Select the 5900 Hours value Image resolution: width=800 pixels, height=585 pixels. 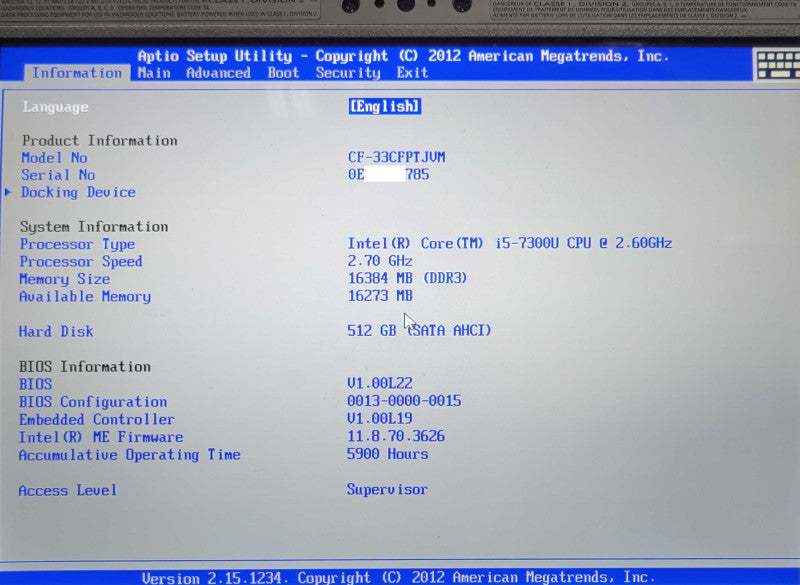(x=388, y=454)
